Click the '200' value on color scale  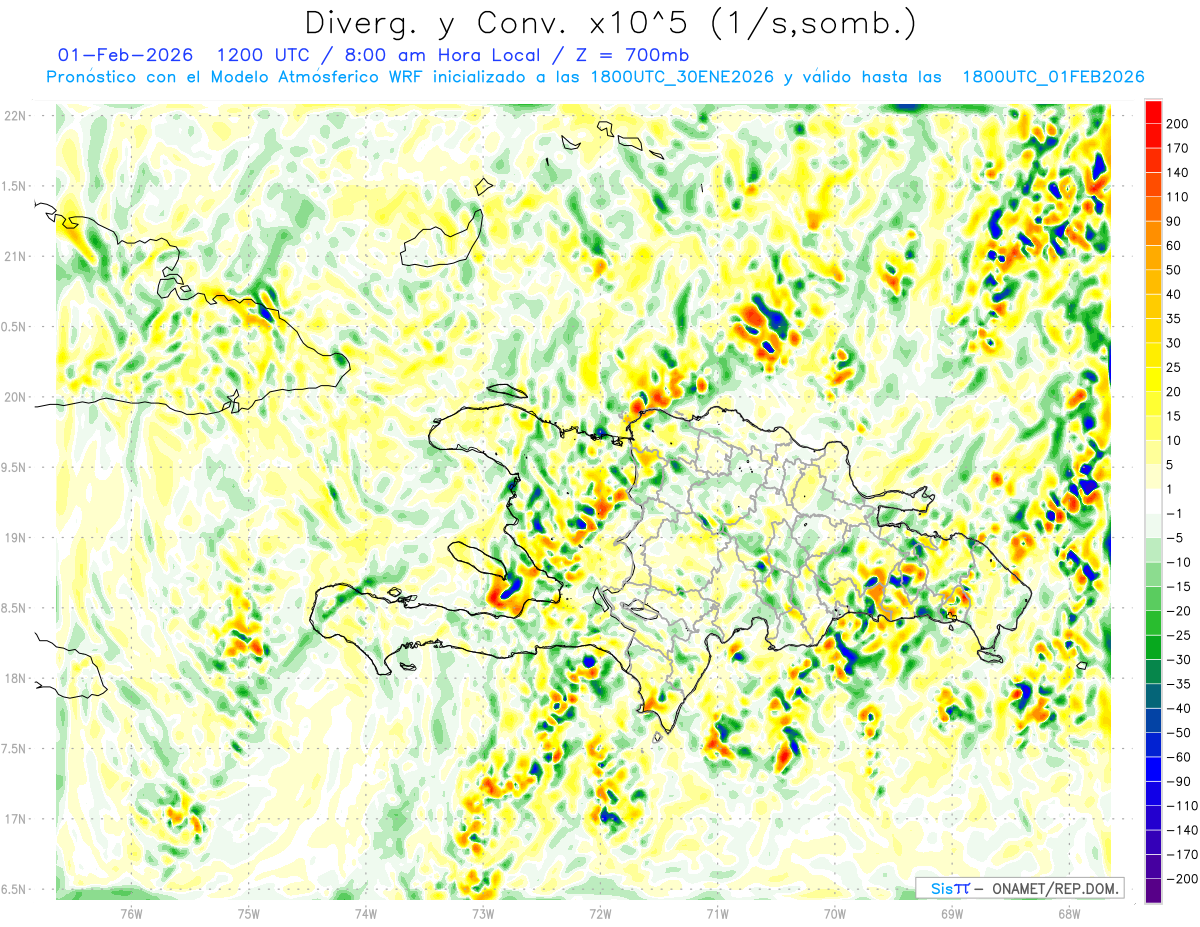1178,124
